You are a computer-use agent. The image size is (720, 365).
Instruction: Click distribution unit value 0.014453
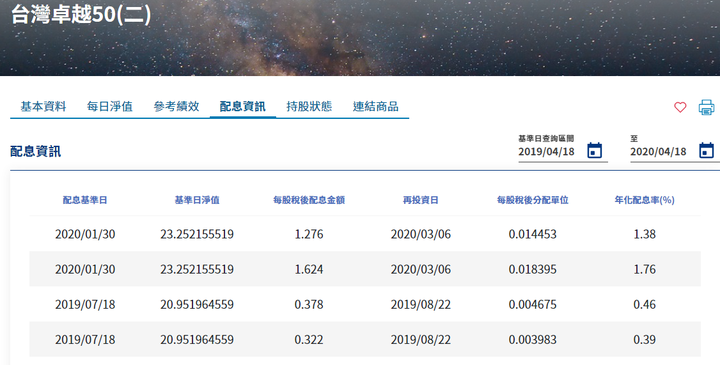pos(533,234)
